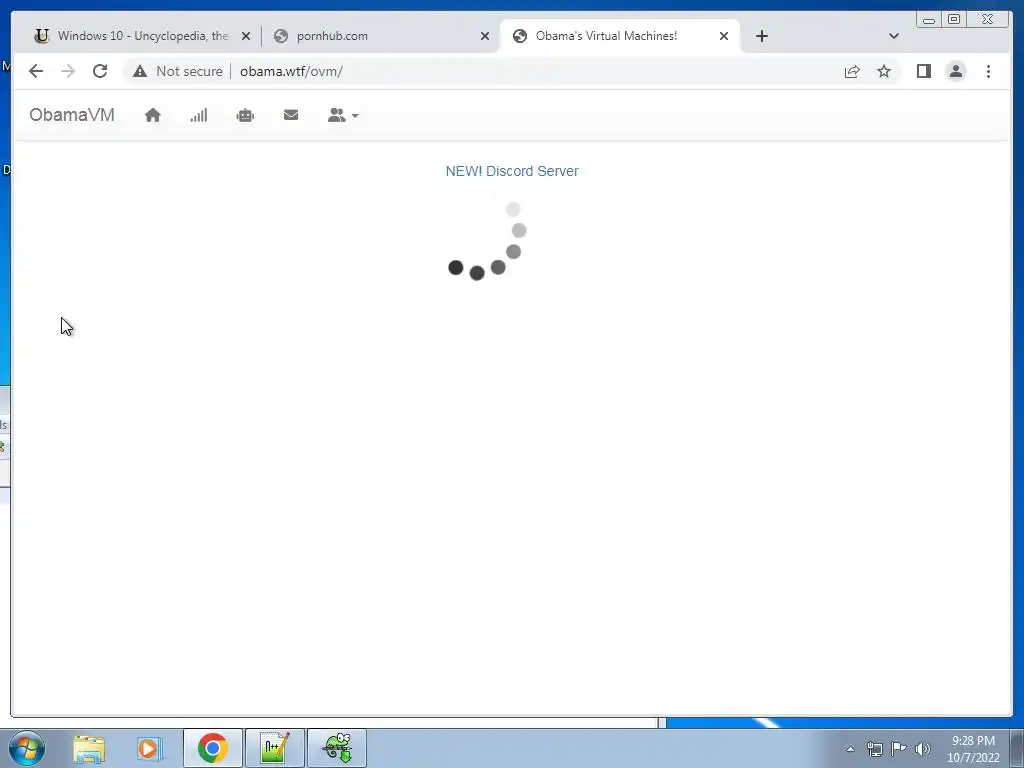Minimize the Chrome window
Image resolution: width=1024 pixels, height=768 pixels.
(929, 20)
